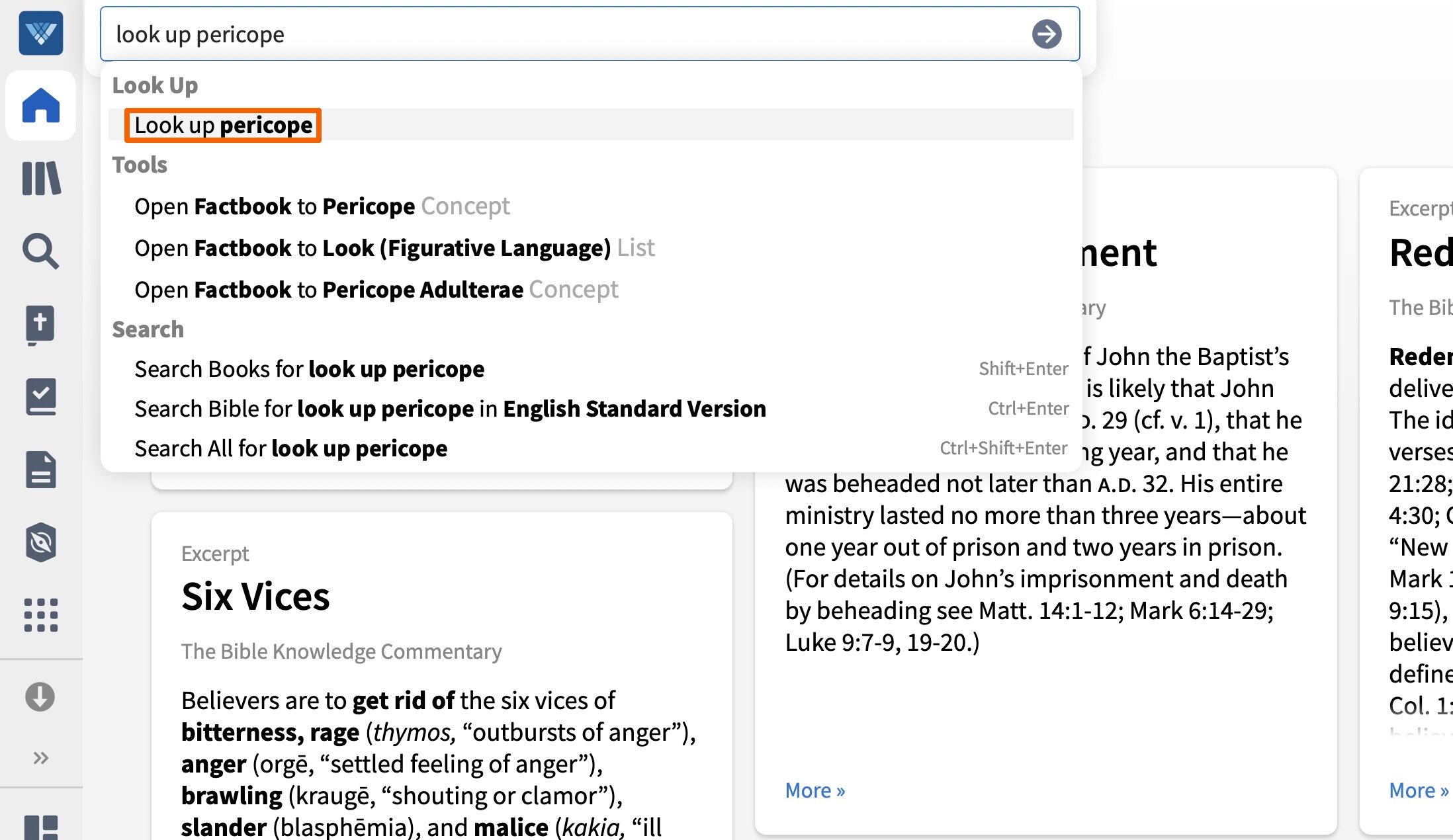The height and width of the screenshot is (840, 1453).
Task: Open the Guides tool
Action: click(x=40, y=397)
